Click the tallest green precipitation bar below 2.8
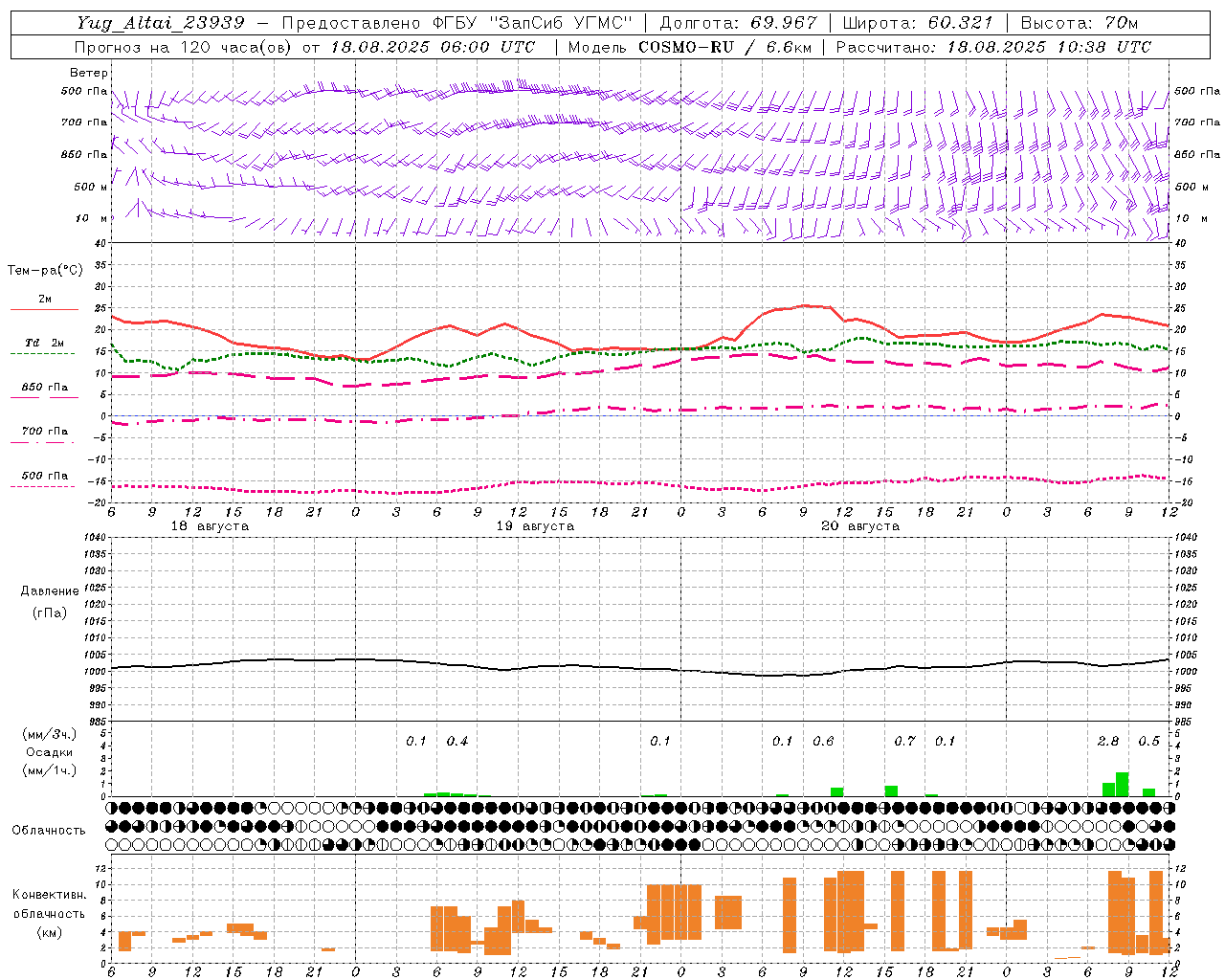Image resolution: width=1225 pixels, height=980 pixels. pyautogui.click(x=1122, y=784)
